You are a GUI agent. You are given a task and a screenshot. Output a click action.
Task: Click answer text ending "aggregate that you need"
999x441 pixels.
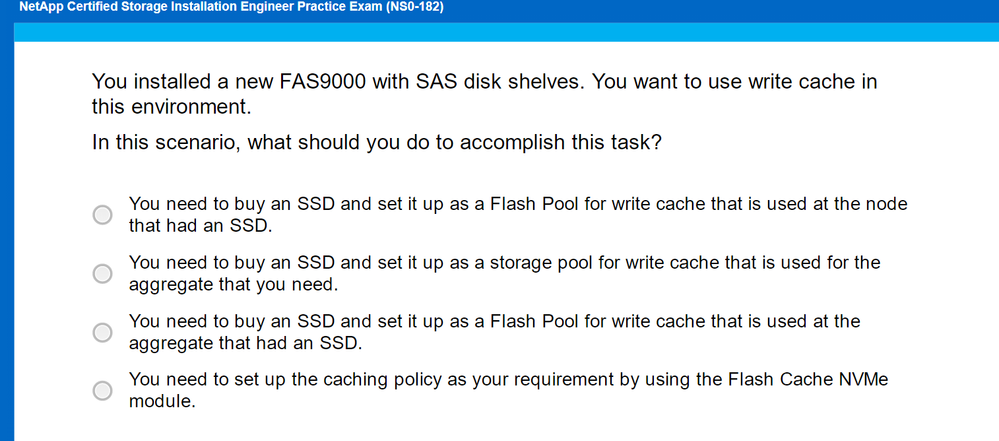pyautogui.click(x=504, y=273)
